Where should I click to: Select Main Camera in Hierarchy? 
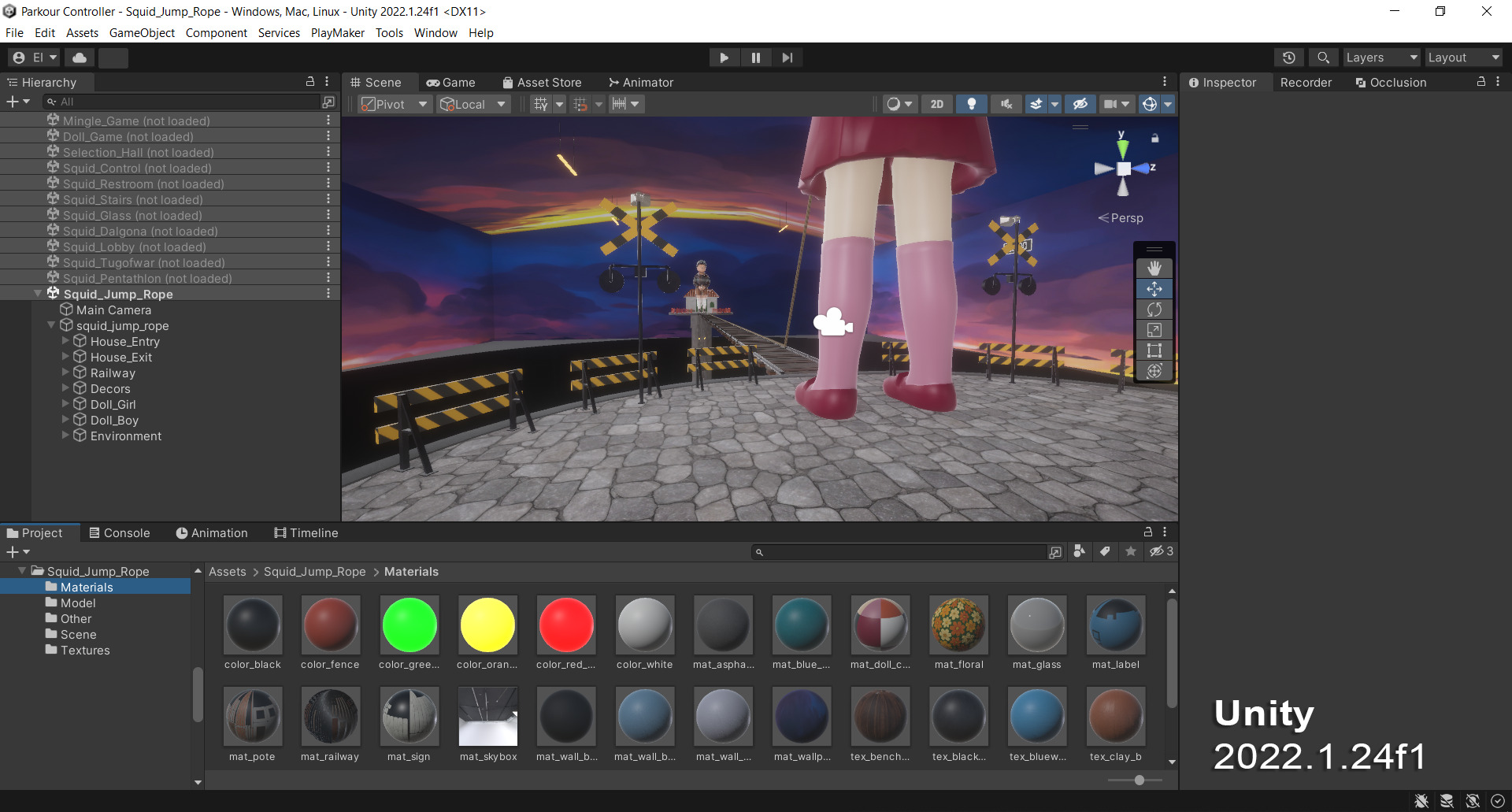113,310
